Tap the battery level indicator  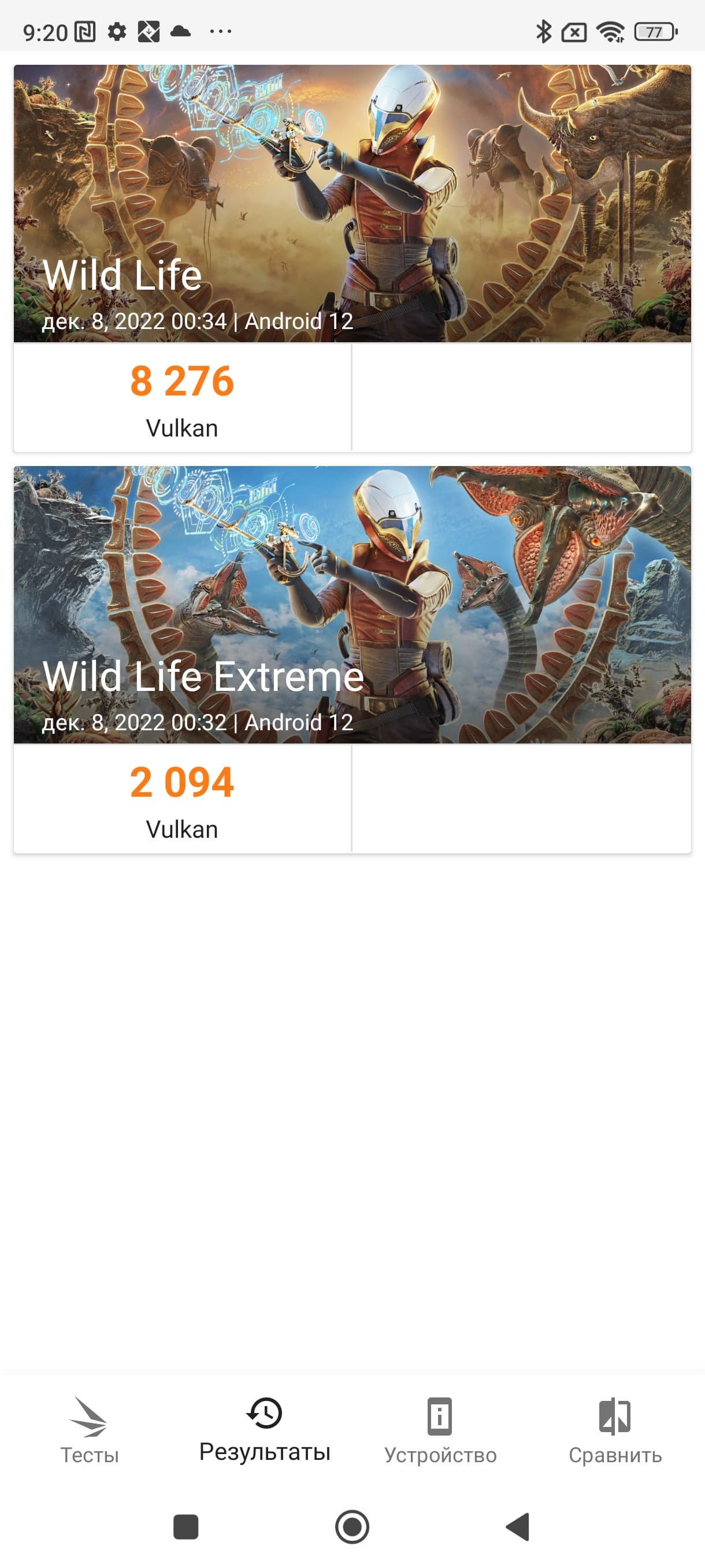(655, 32)
